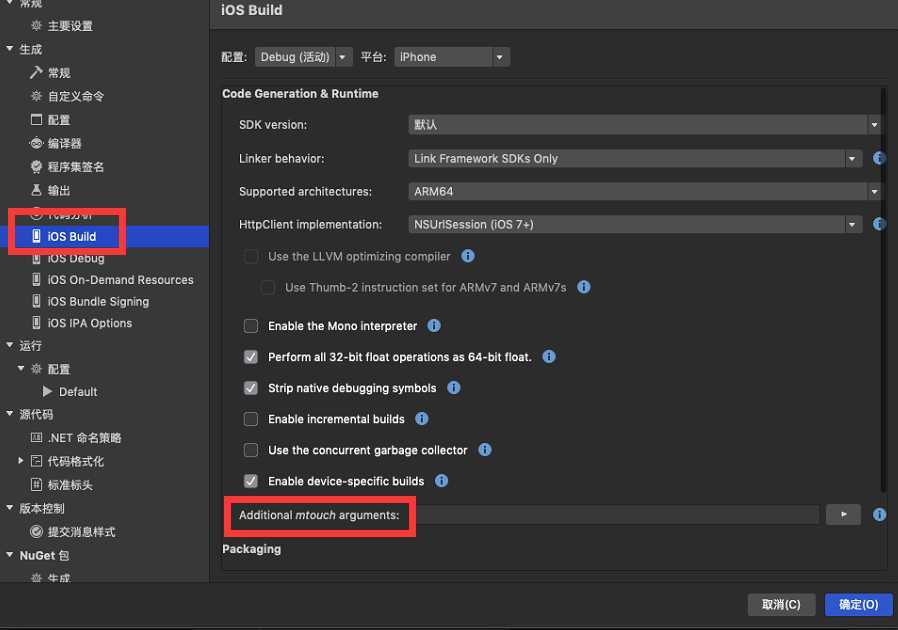Show info for additional mtouch arguments

tap(879, 514)
